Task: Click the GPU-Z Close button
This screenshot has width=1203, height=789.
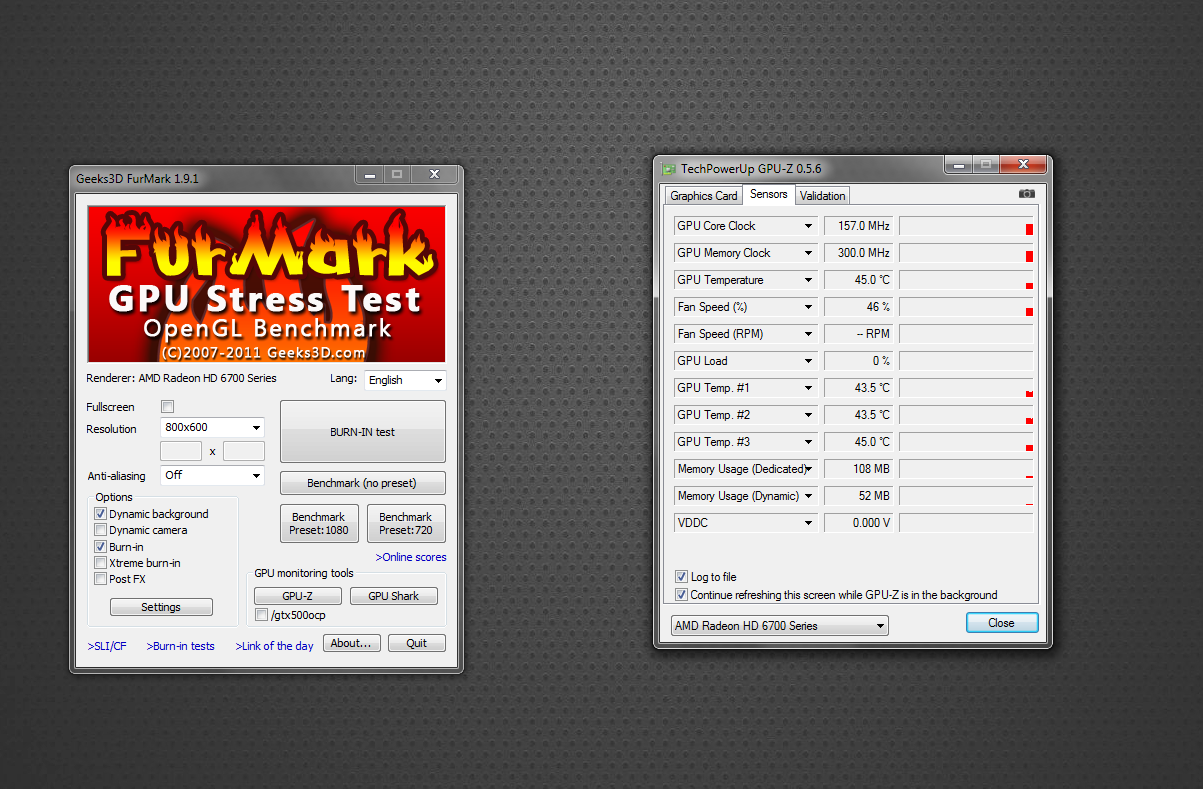Action: click(1002, 622)
